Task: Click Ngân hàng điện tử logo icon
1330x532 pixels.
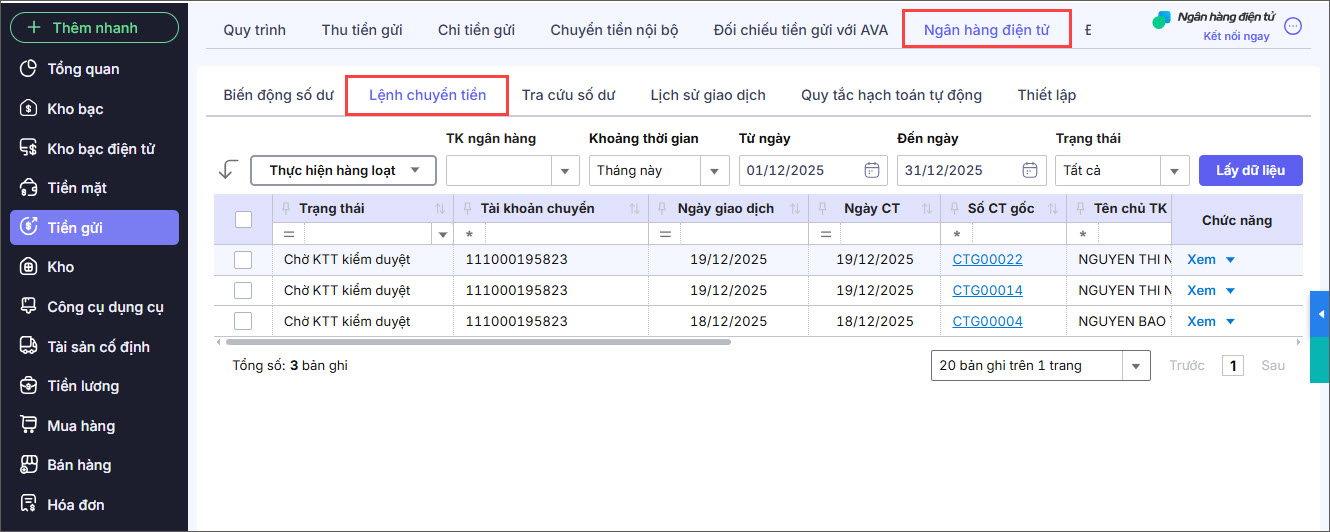Action: pyautogui.click(x=1161, y=19)
